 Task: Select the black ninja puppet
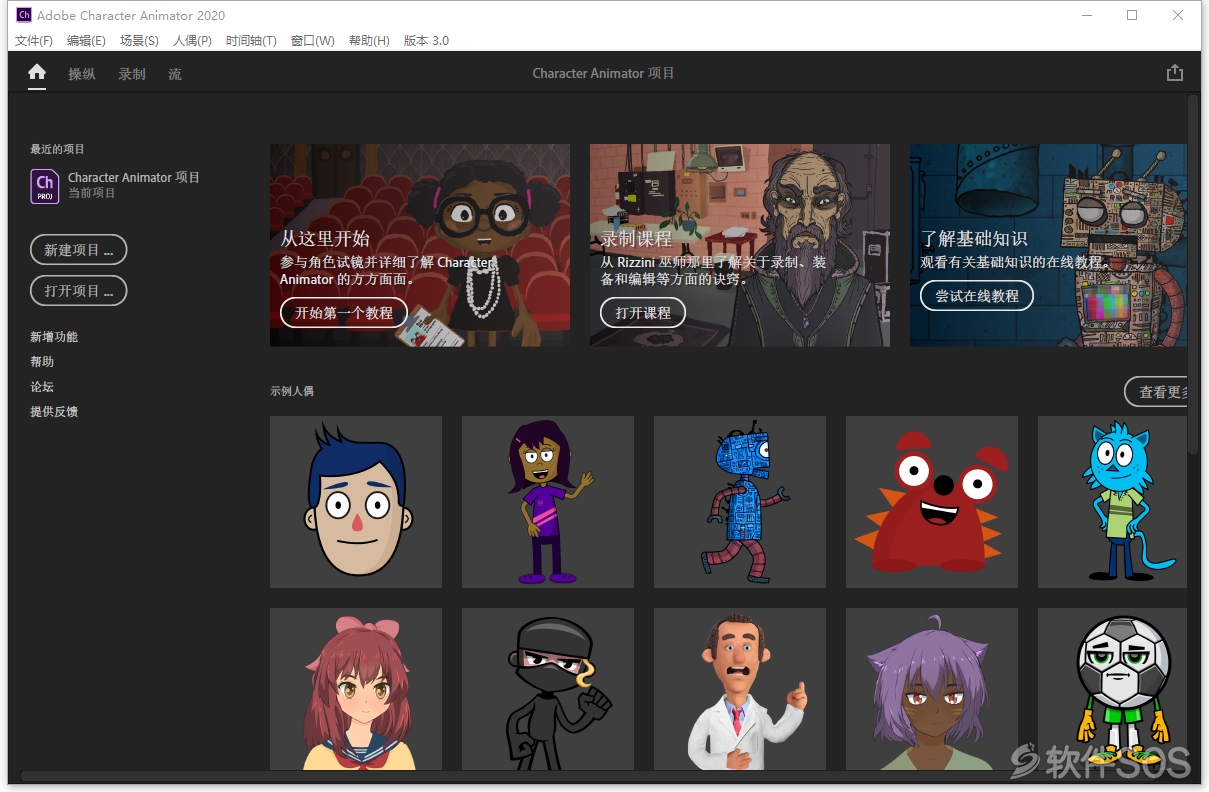(548, 689)
